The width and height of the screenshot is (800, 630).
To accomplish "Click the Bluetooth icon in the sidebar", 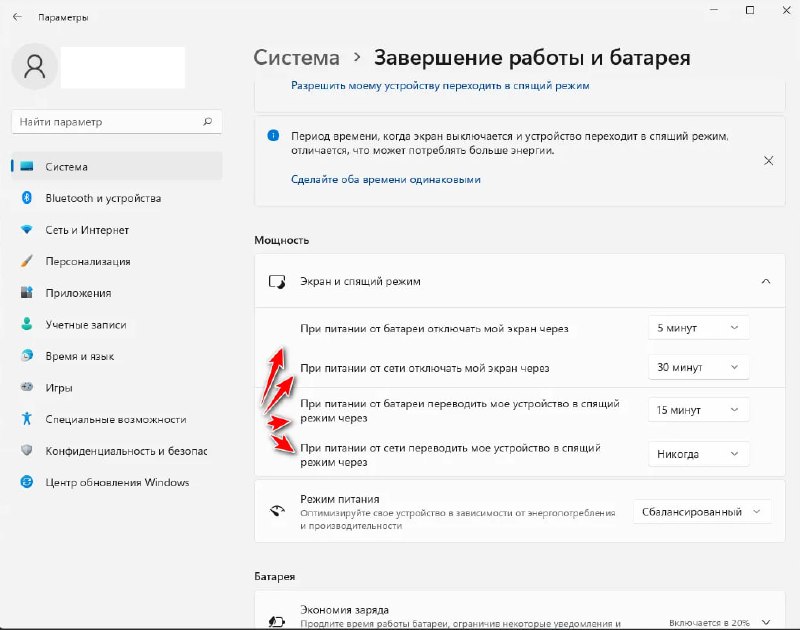I will point(27,198).
